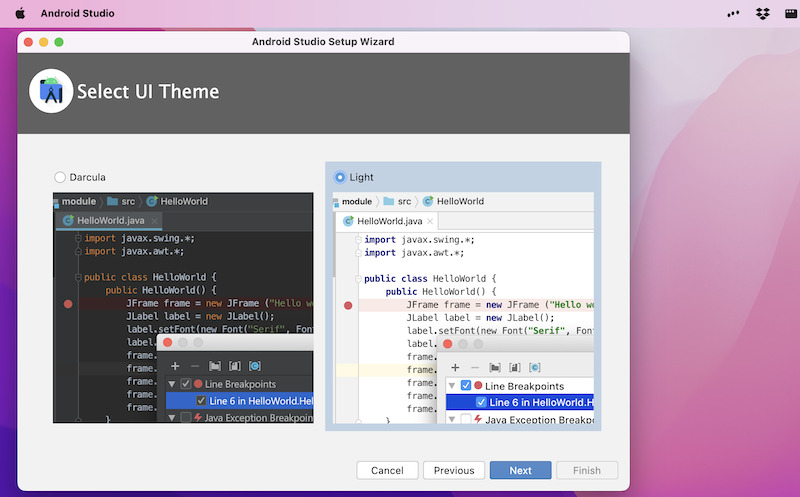Click the src folder icon in Darcula breadcrumb
The image size is (800, 497).
point(113,201)
